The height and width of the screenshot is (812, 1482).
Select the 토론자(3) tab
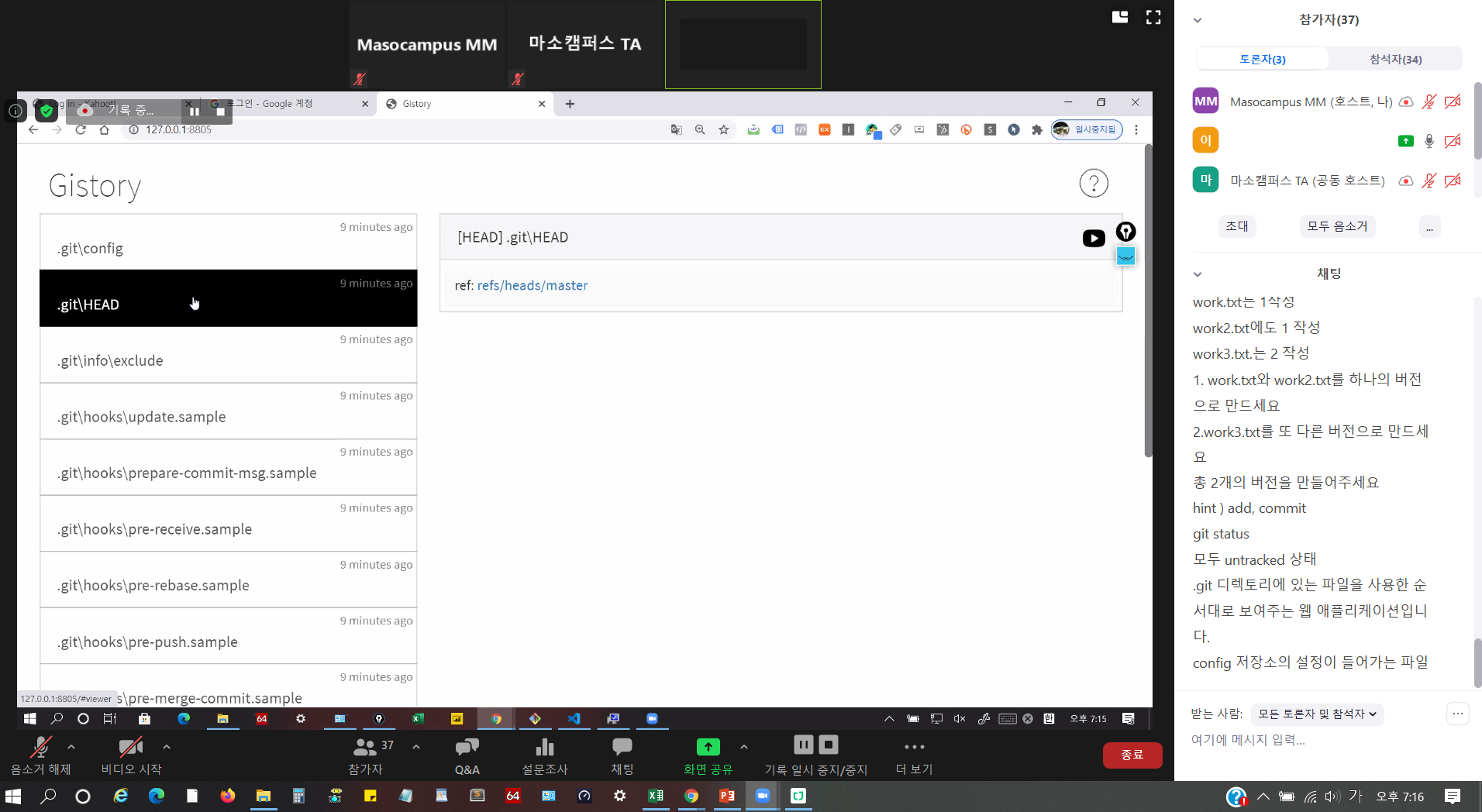(x=1262, y=59)
